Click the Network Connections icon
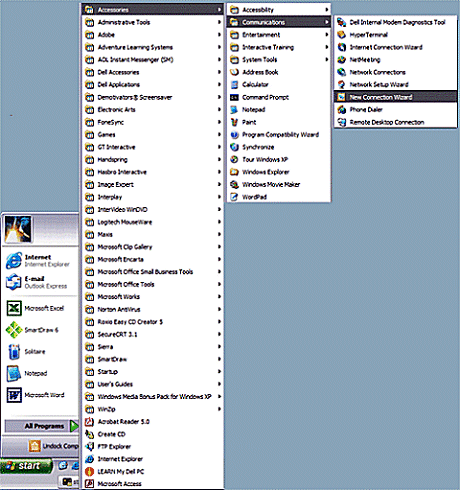The width and height of the screenshot is (460, 490). tap(341, 72)
